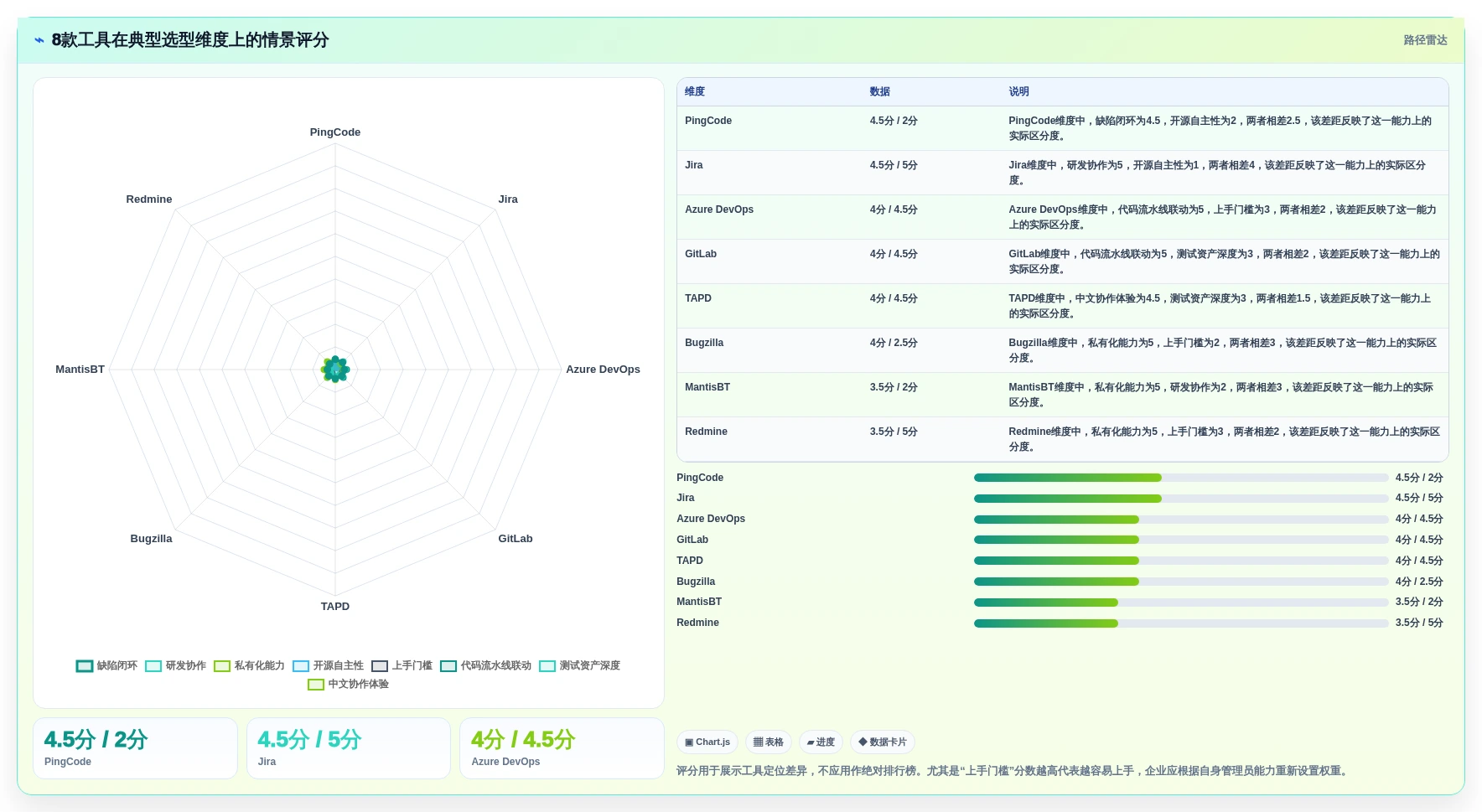The height and width of the screenshot is (812, 1482).
Task: Click the 表格 chip
Action: coord(768,742)
